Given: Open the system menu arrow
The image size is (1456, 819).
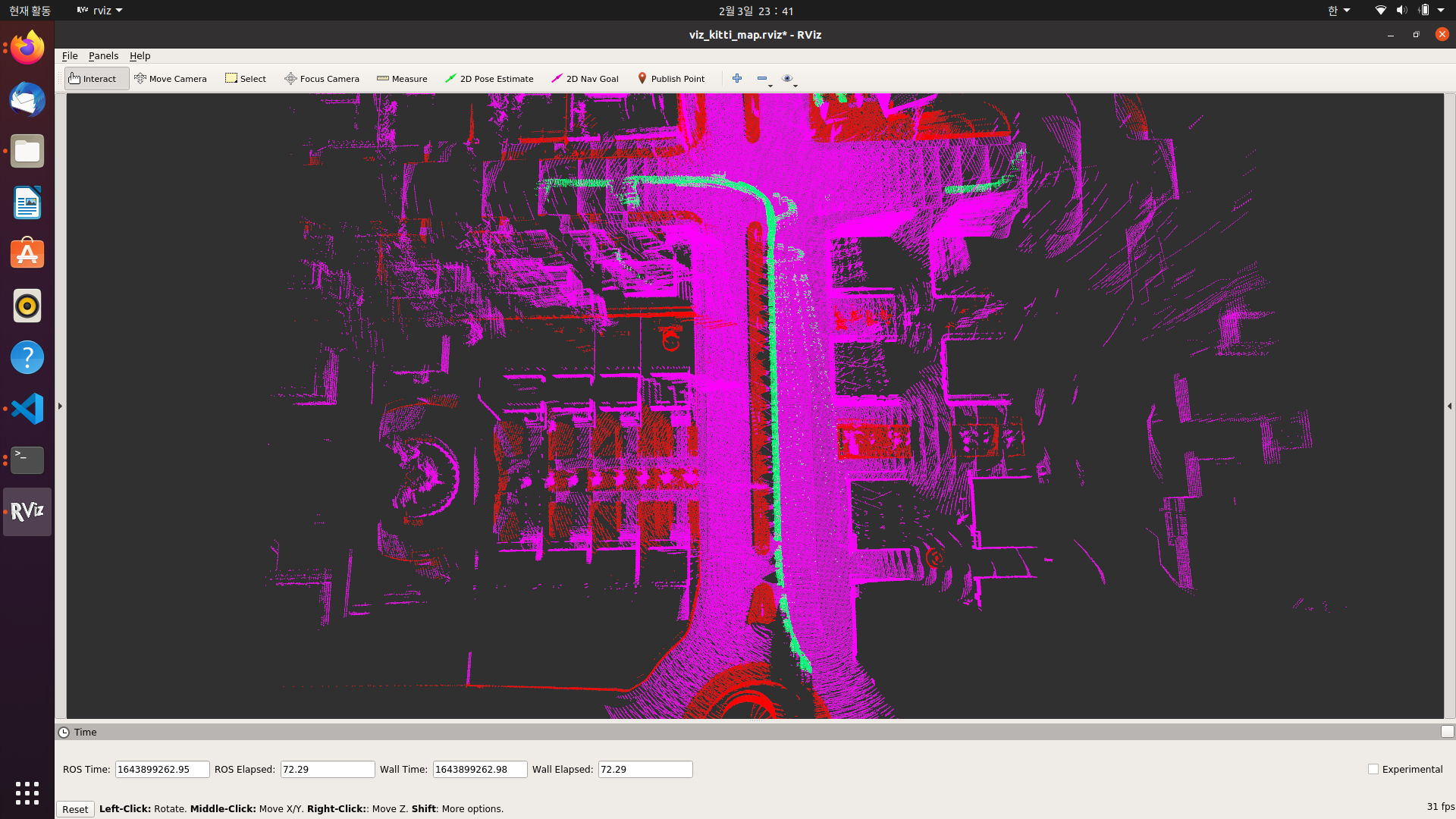Looking at the screenshot, I should pyautogui.click(x=1441, y=11).
